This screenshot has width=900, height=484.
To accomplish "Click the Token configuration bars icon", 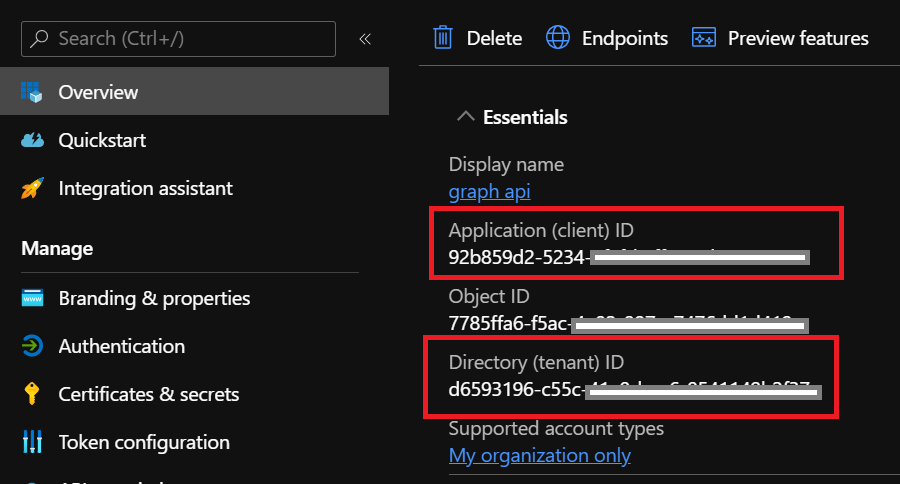I will (32, 442).
